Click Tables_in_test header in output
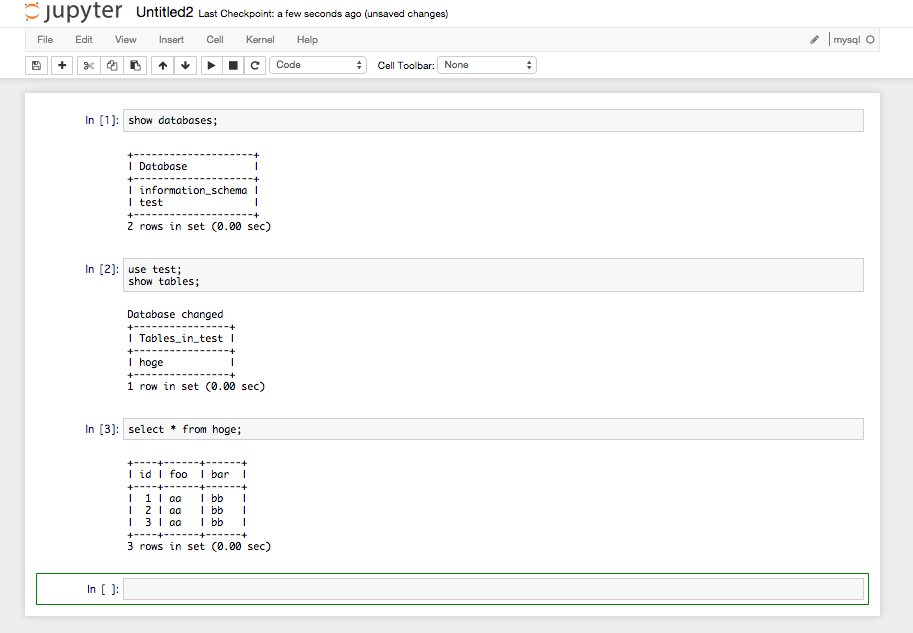 click(x=181, y=338)
